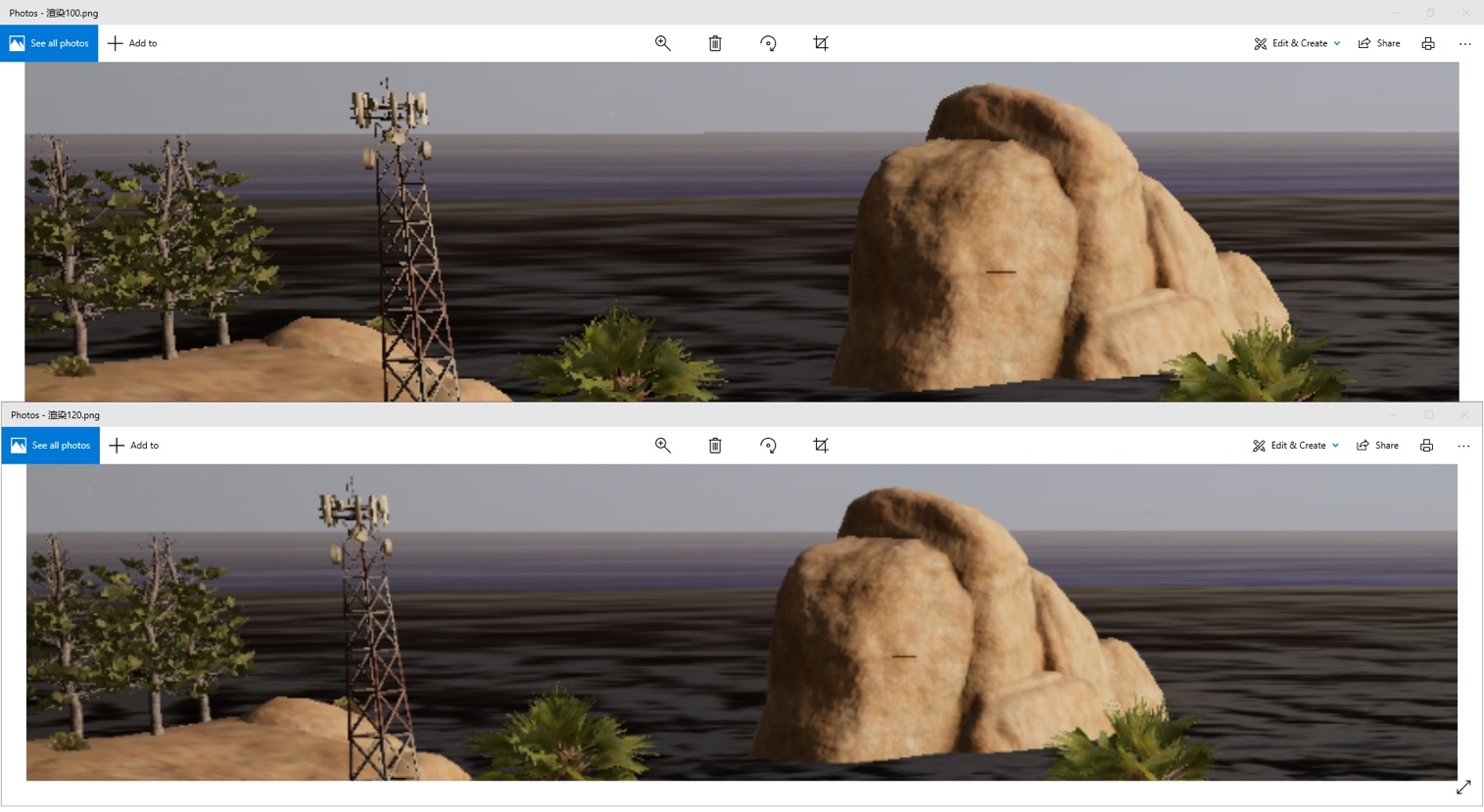Delete photo trash icon in 渲染120.png window
Screen dimensions: 1484x812
tap(715, 446)
